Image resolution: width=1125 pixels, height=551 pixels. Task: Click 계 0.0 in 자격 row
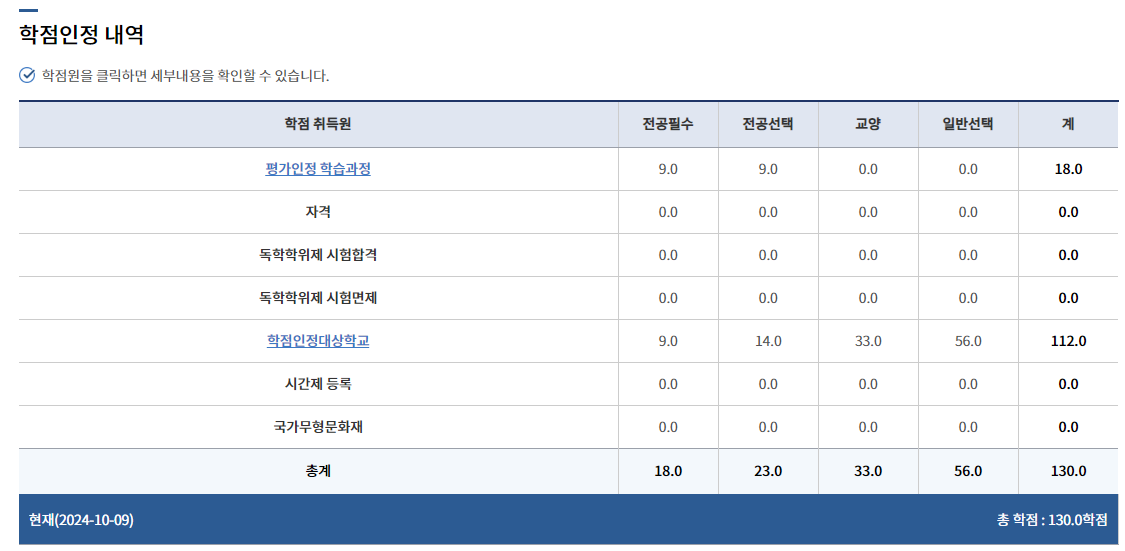click(x=1068, y=212)
